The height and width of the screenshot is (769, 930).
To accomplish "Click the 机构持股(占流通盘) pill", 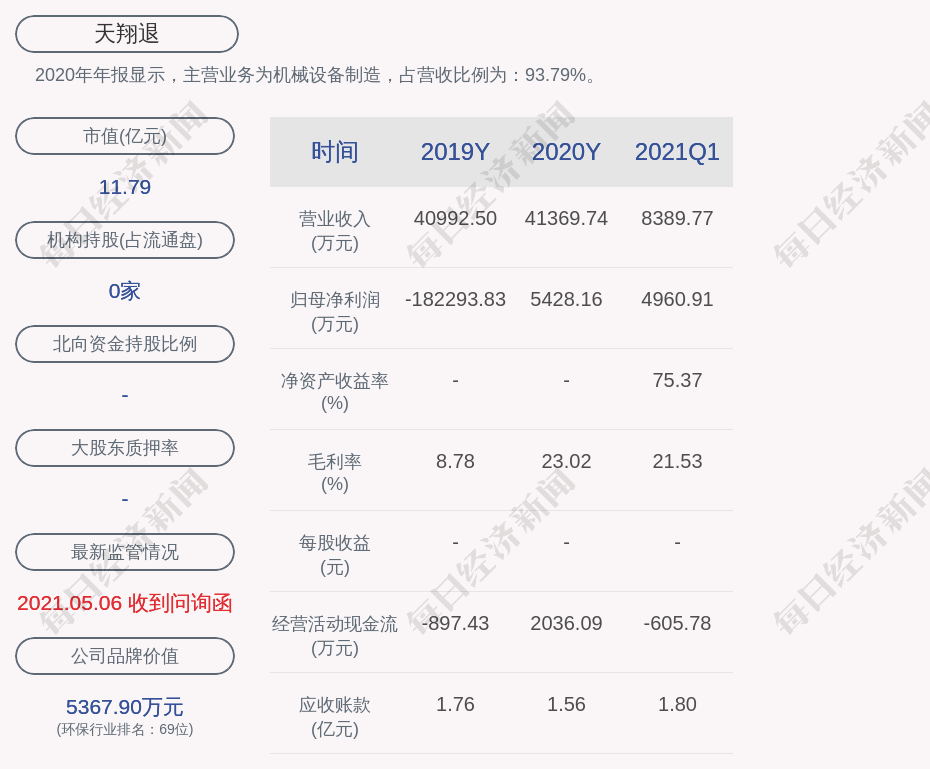I will pyautogui.click(x=125, y=240).
